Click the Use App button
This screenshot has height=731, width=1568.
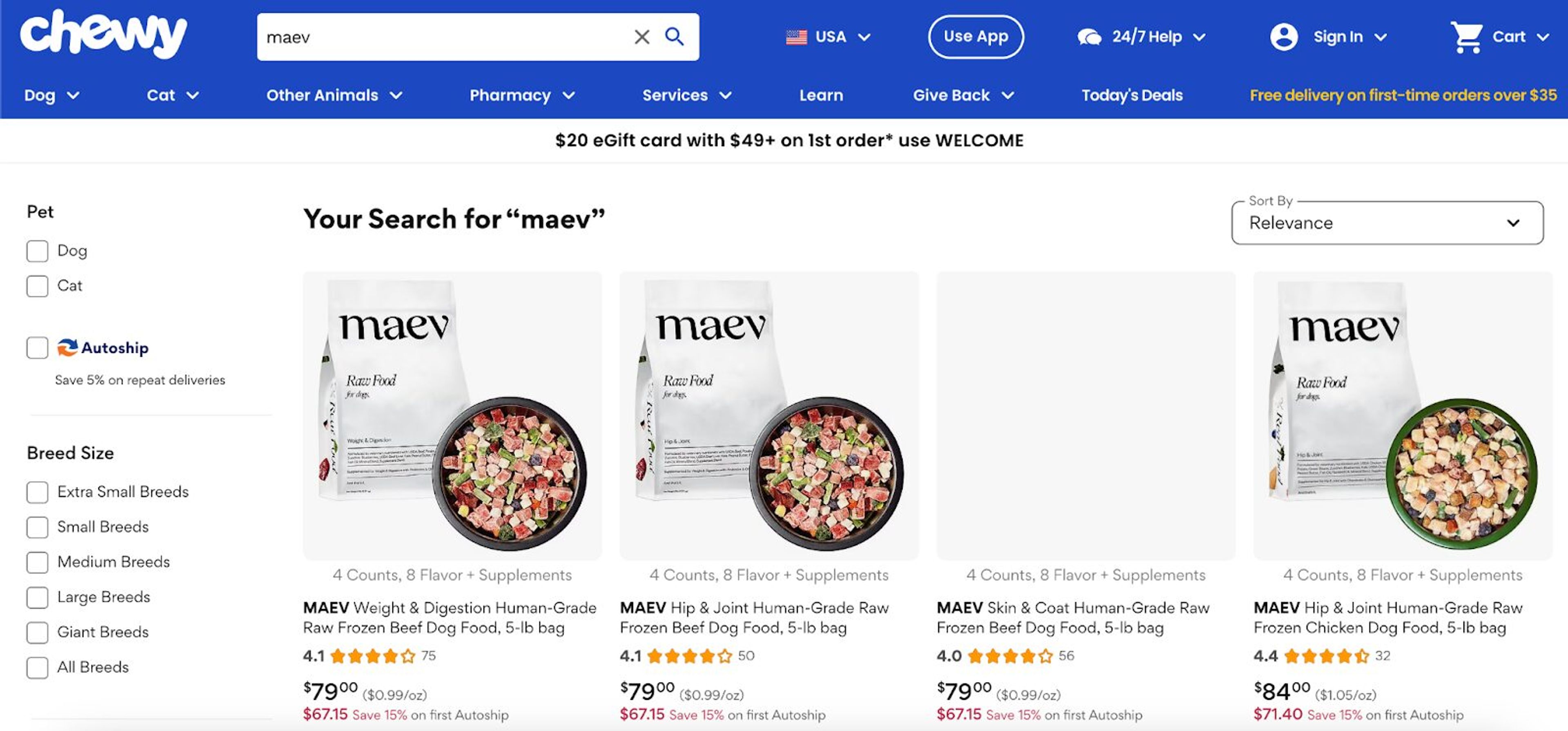click(x=975, y=36)
